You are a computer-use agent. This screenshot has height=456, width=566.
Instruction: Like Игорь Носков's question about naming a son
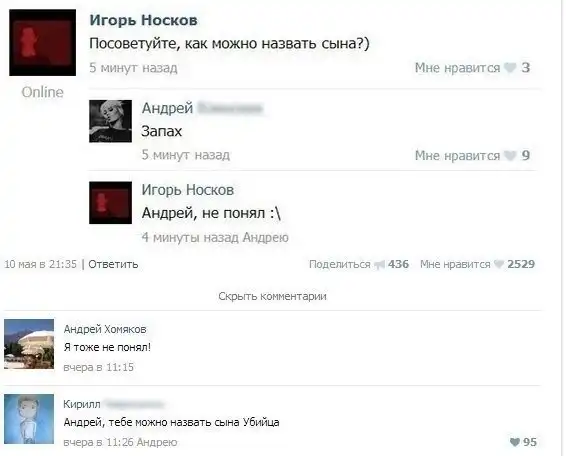510,68
